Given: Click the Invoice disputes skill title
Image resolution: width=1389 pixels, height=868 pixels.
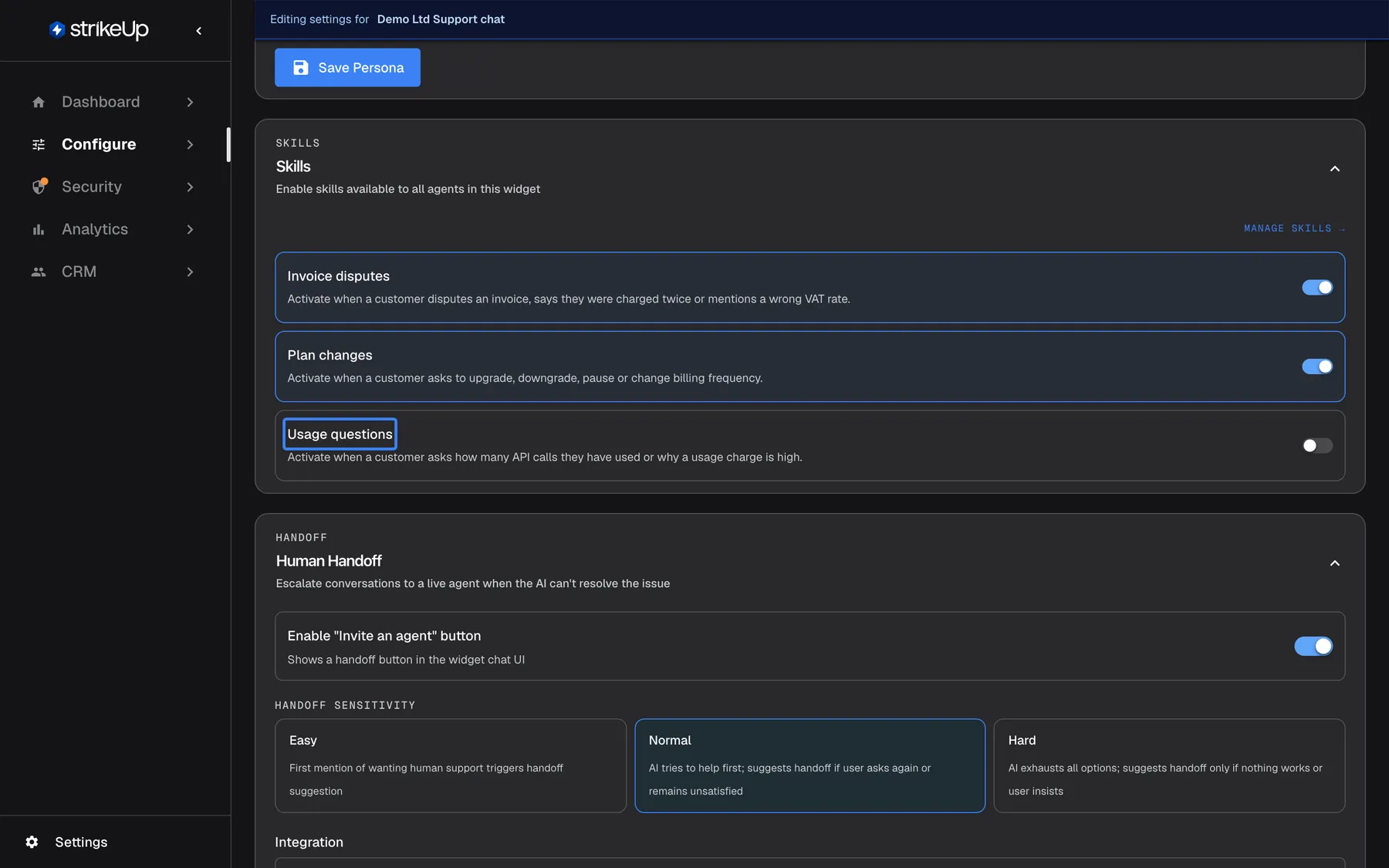Looking at the screenshot, I should click(x=338, y=276).
